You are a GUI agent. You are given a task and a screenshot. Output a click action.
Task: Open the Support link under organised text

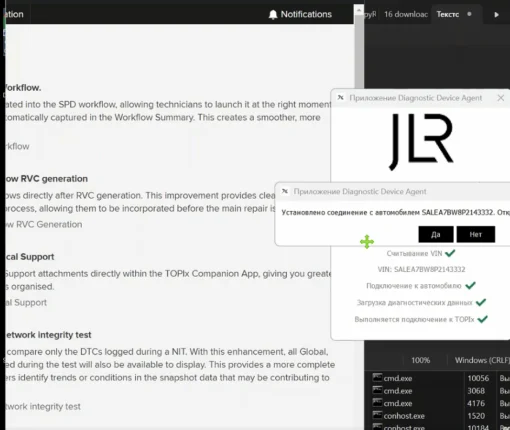[26, 302]
